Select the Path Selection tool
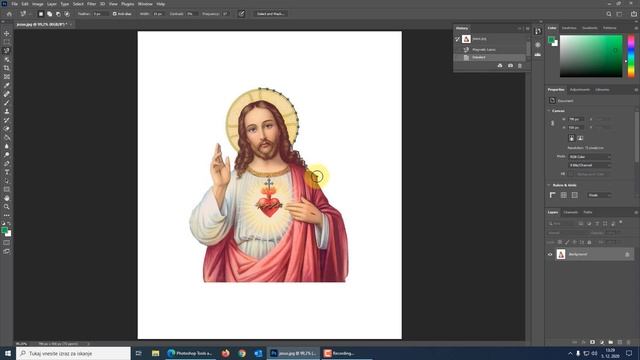This screenshot has width=640, height=360. click(x=7, y=181)
